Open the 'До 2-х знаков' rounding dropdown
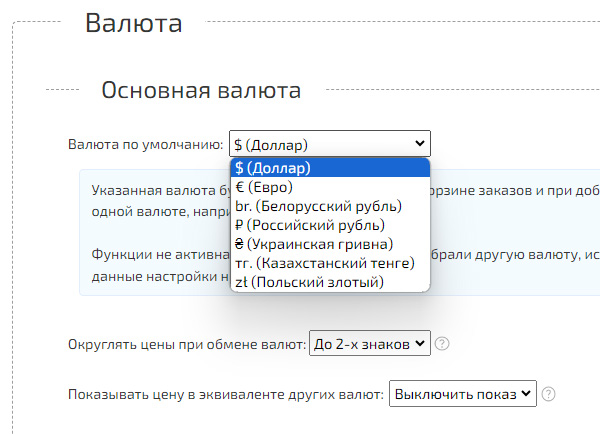 tap(369, 344)
